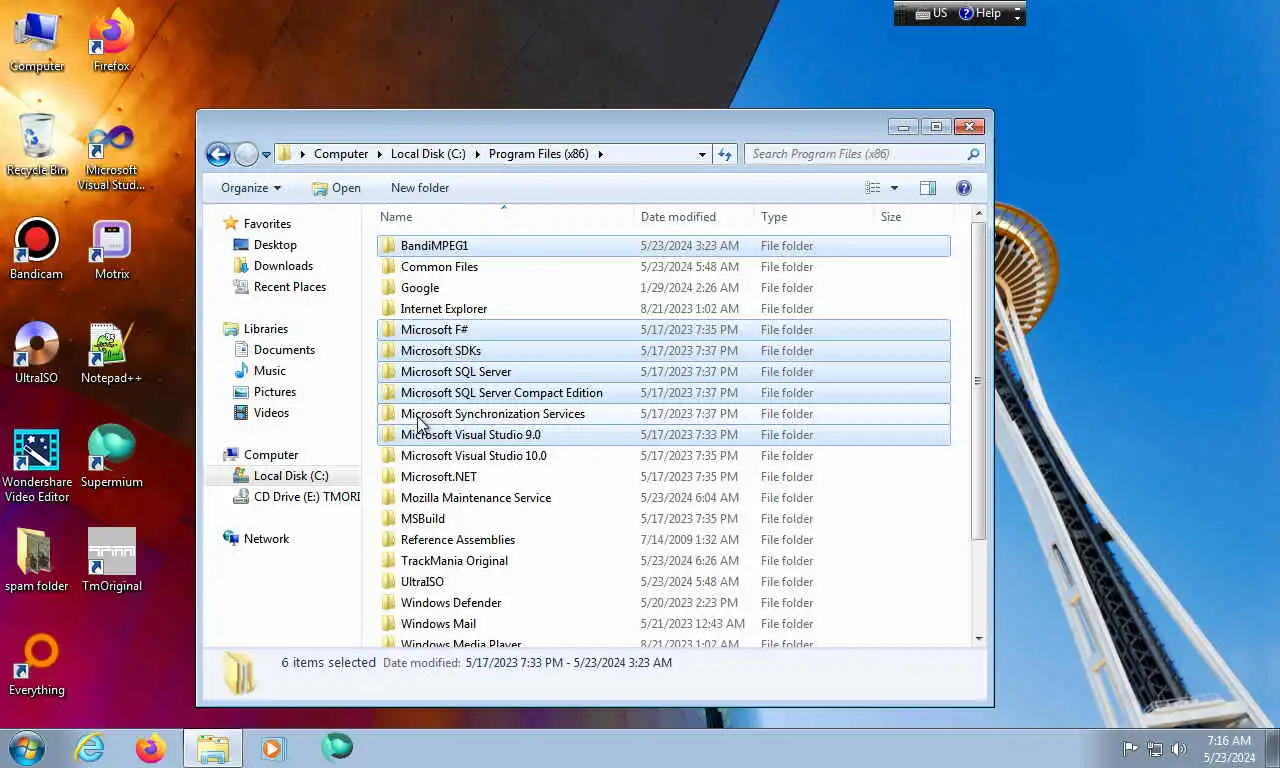Click the change view icon

coord(873,188)
